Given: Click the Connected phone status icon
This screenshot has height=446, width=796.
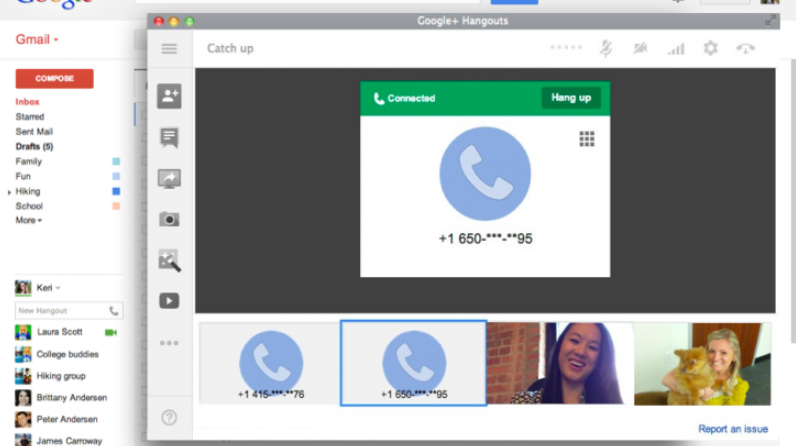Looking at the screenshot, I should tap(379, 98).
